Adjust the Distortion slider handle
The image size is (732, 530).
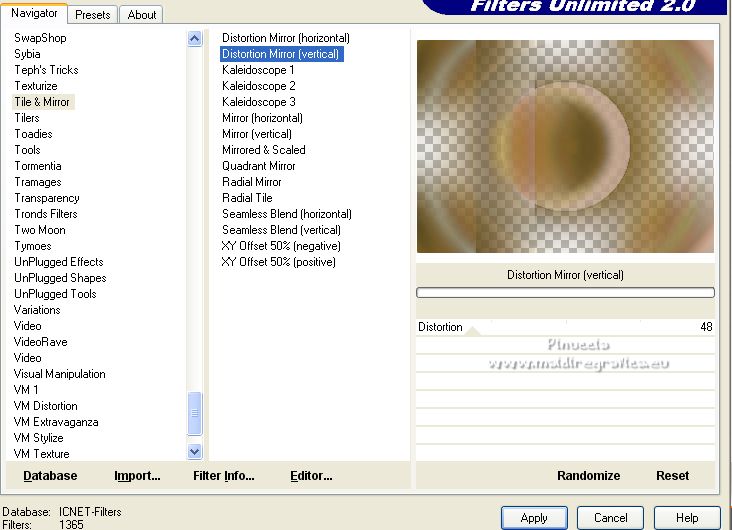pos(473,331)
